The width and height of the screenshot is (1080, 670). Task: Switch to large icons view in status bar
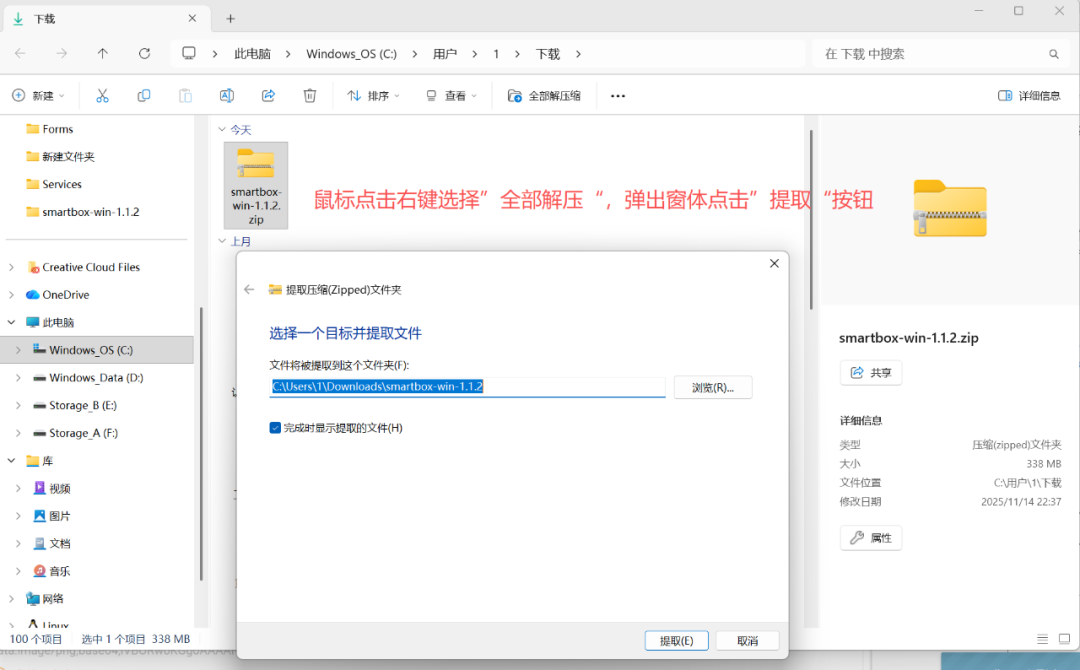pyautogui.click(x=1064, y=639)
